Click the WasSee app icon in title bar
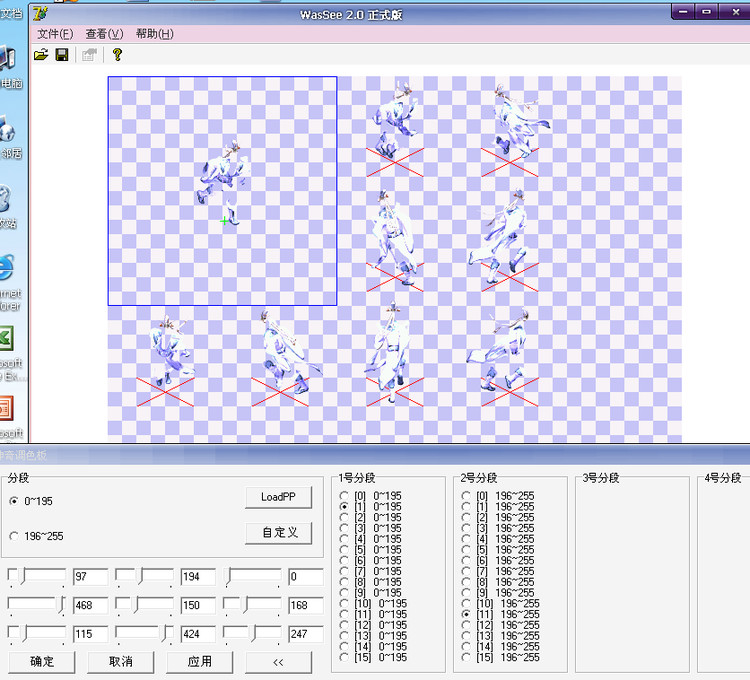 point(40,13)
